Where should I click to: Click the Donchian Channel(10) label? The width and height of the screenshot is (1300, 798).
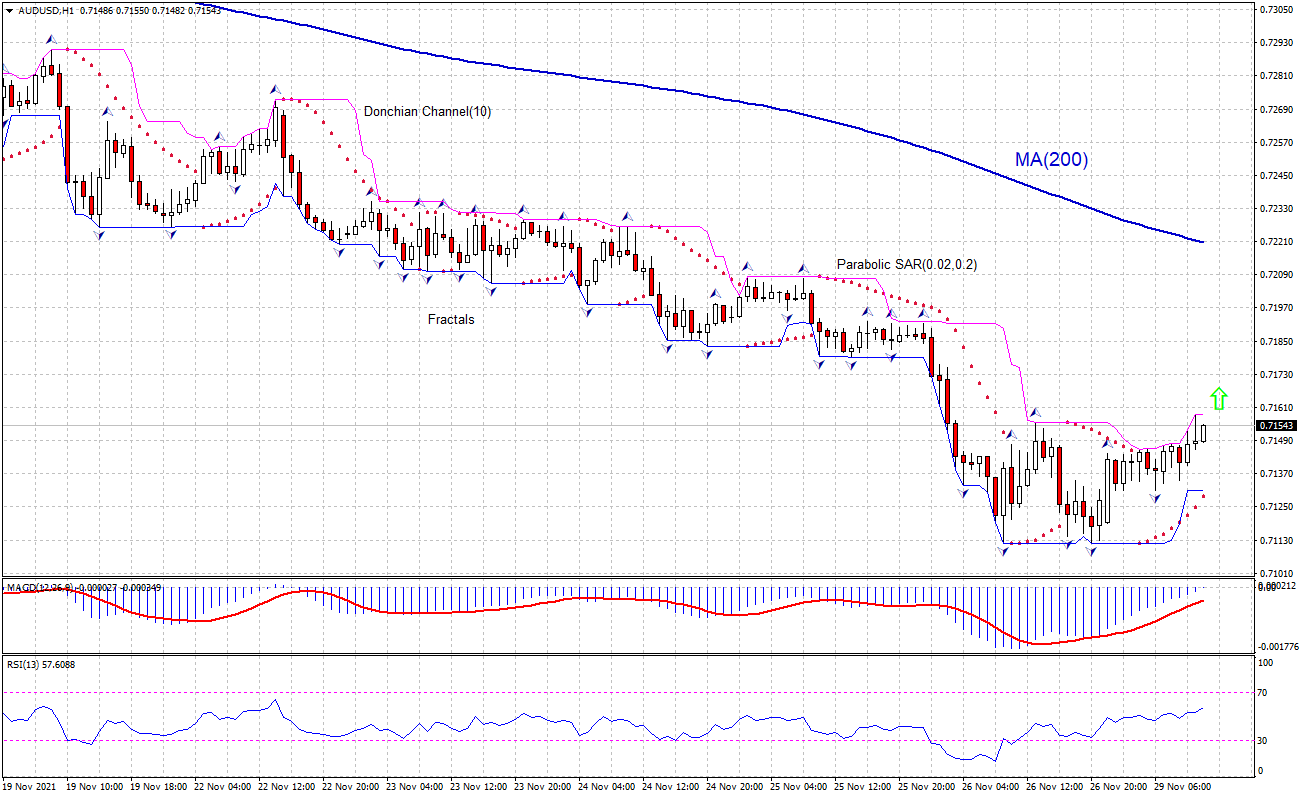[x=427, y=112]
